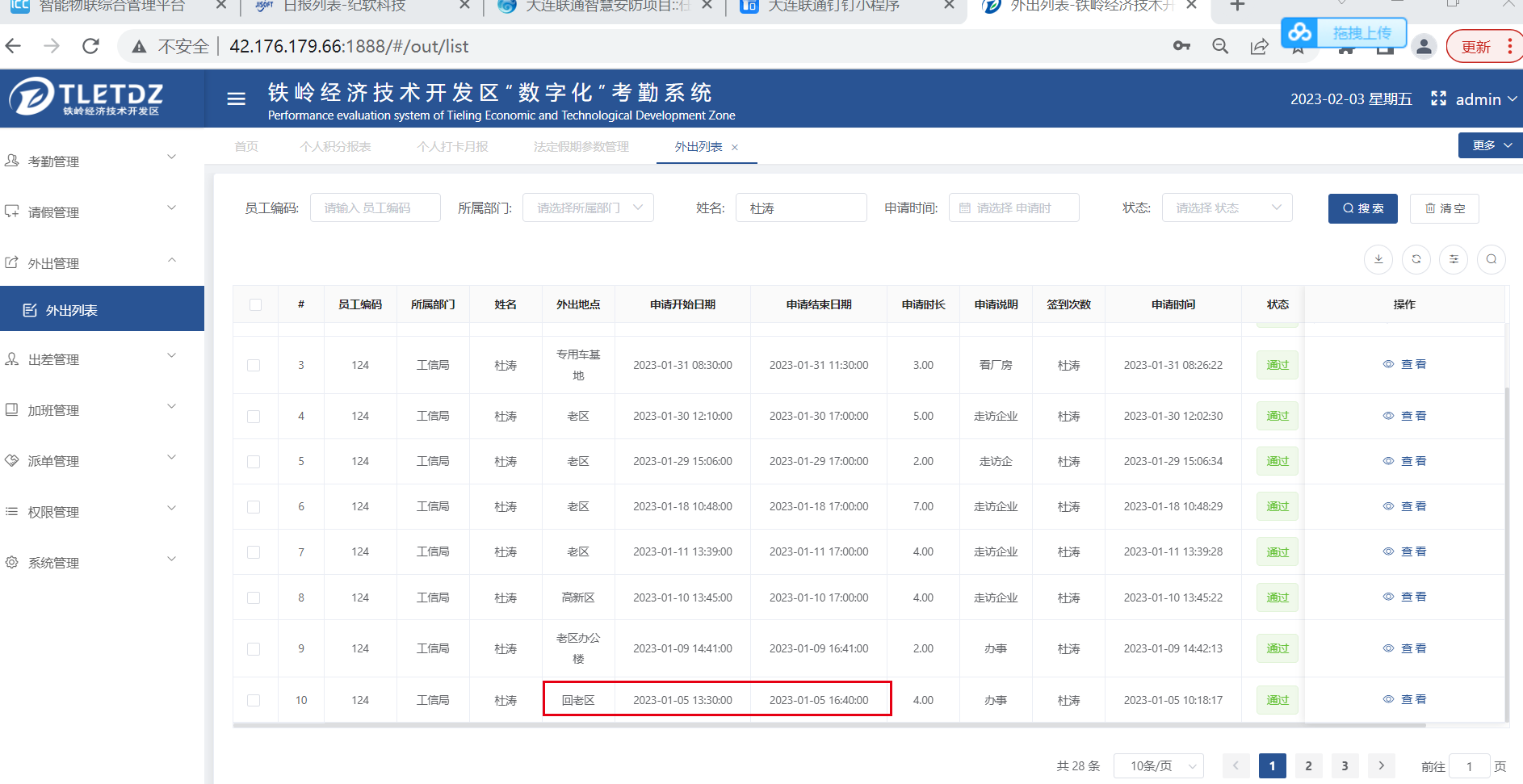Open the 更多 tabs dropdown button
The height and width of the screenshot is (784, 1523).
[1491, 145]
